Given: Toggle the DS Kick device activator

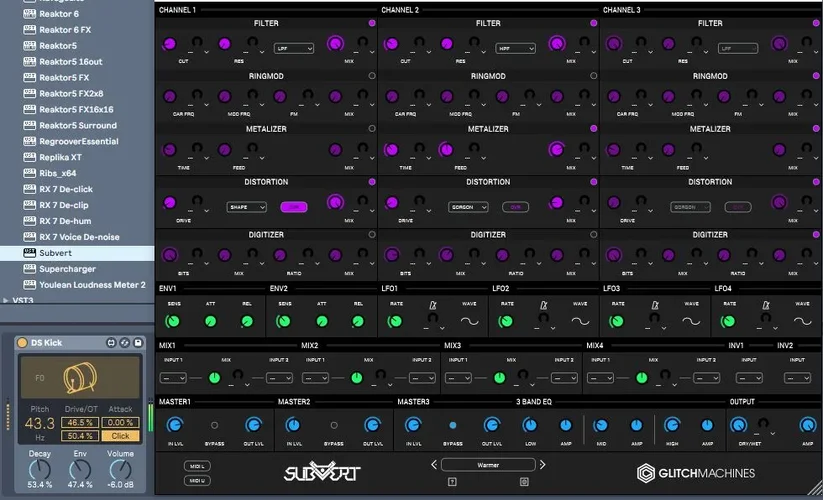Looking at the screenshot, I should pyautogui.click(x=22, y=343).
